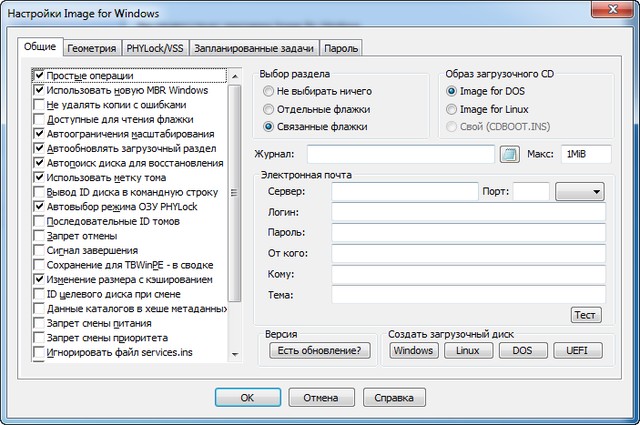
Task: Select 'Отдельные флажки' radio button
Action: tap(268, 109)
